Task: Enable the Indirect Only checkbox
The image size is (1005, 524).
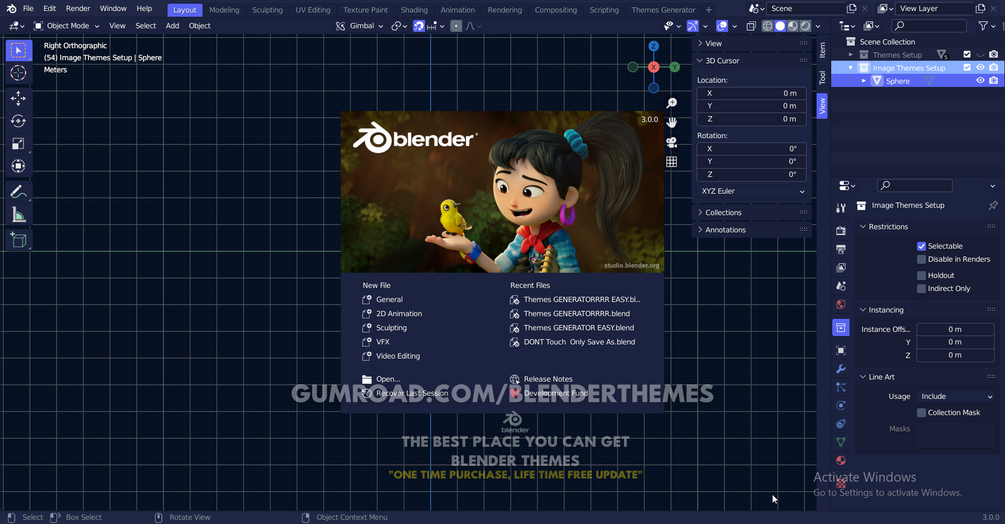Action: pos(922,289)
